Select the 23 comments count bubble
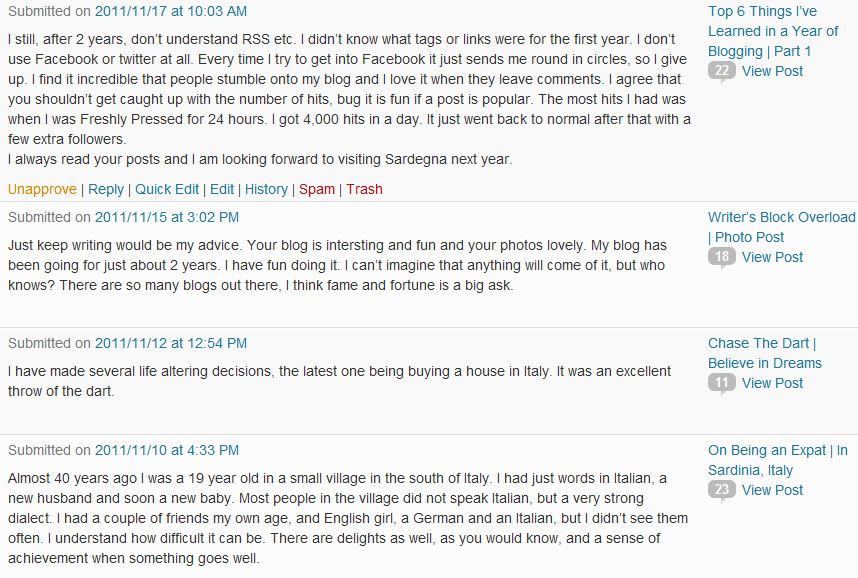Image resolution: width=858 pixels, height=578 pixels. [721, 489]
